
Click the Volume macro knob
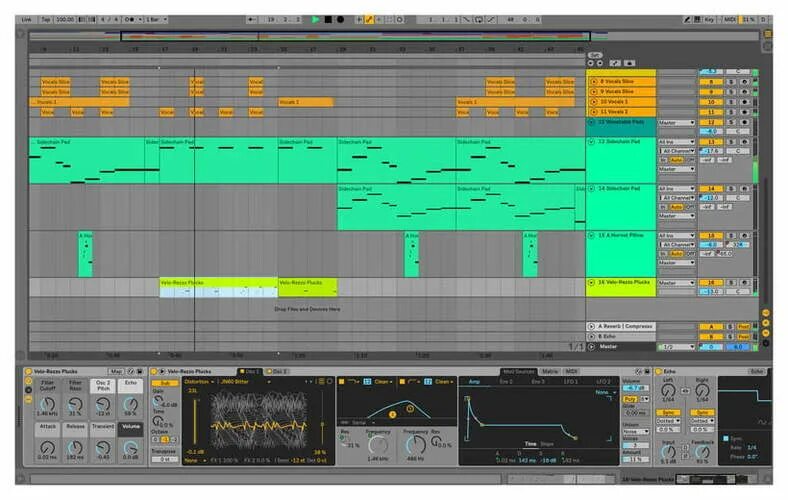pyautogui.click(x=130, y=447)
